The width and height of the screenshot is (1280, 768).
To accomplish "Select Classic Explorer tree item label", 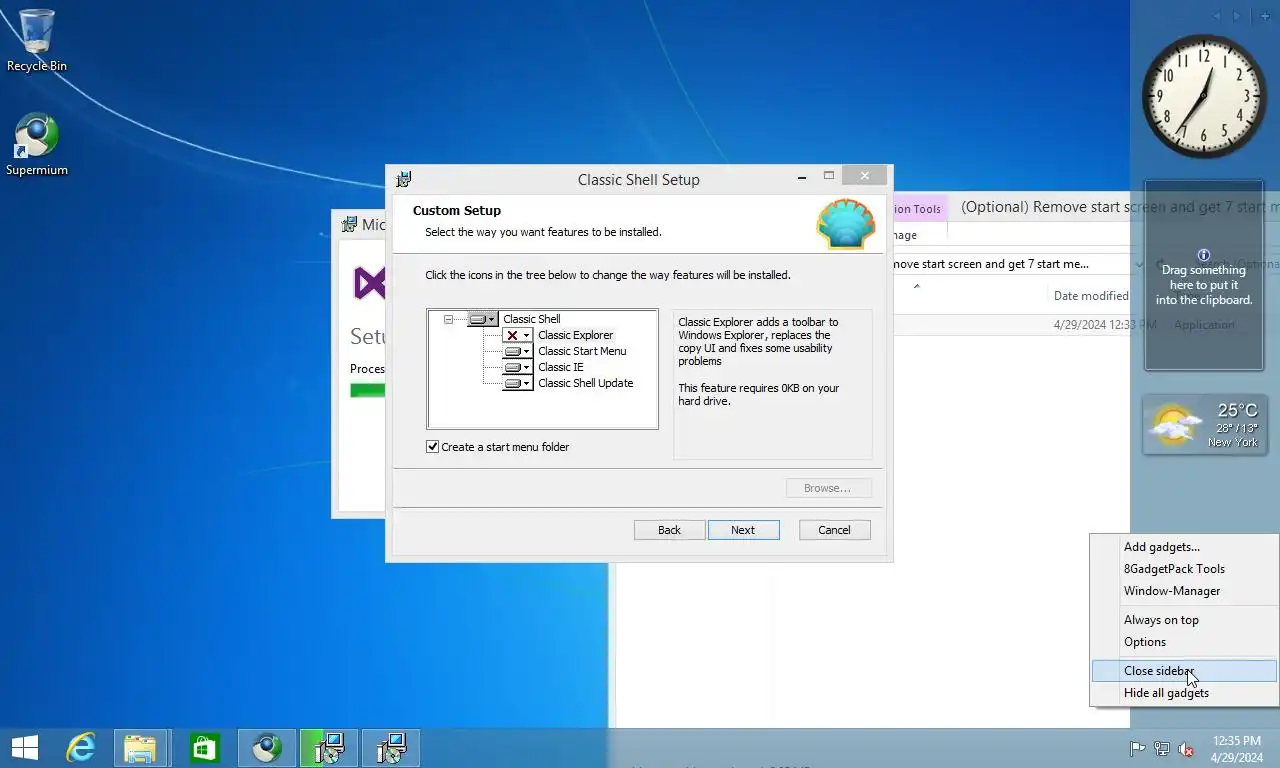I will 575,335.
